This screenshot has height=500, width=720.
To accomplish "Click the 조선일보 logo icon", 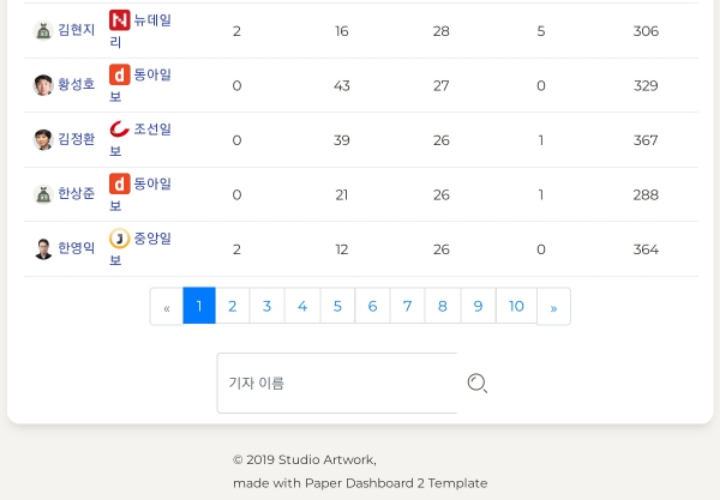I will click(x=120, y=129).
